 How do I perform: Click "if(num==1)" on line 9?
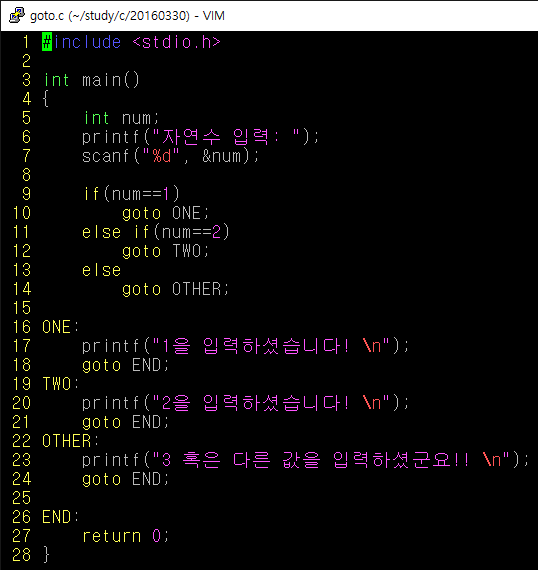click(131, 194)
